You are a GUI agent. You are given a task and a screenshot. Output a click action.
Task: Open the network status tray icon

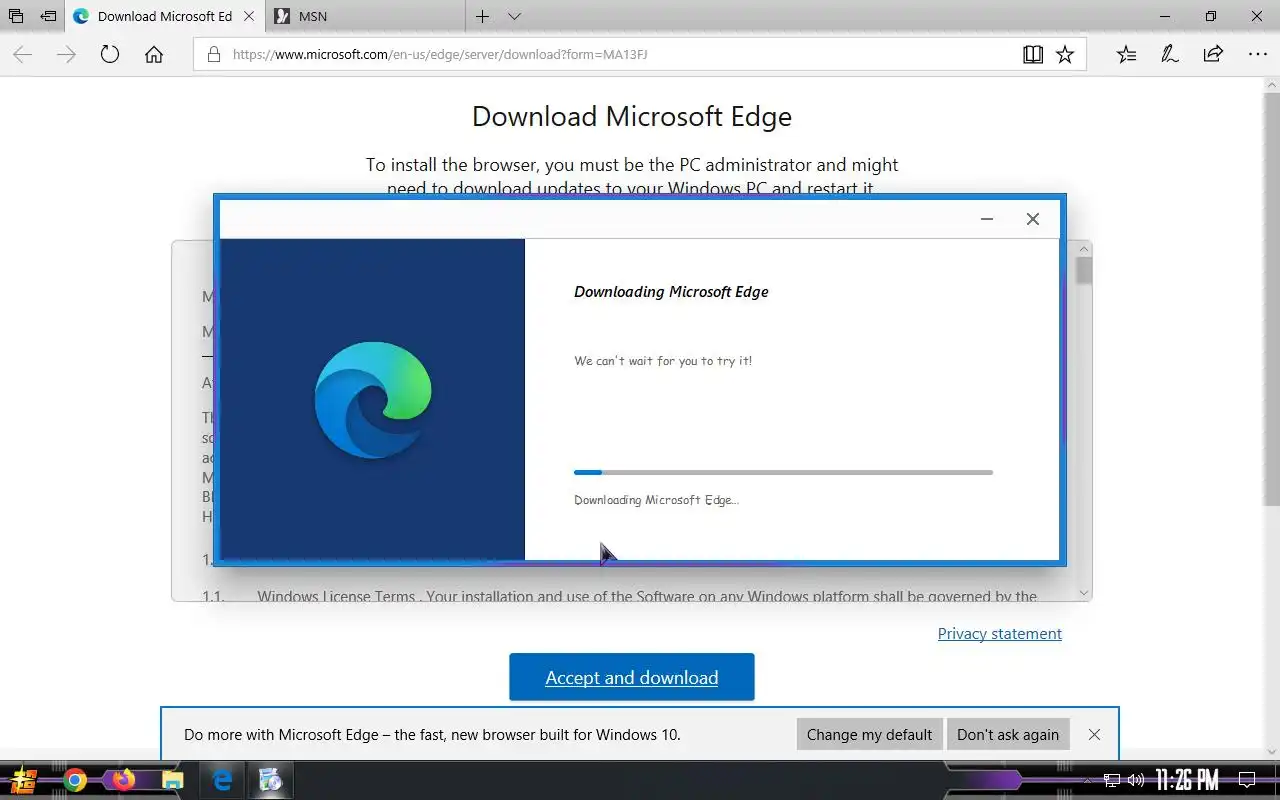(x=1112, y=780)
